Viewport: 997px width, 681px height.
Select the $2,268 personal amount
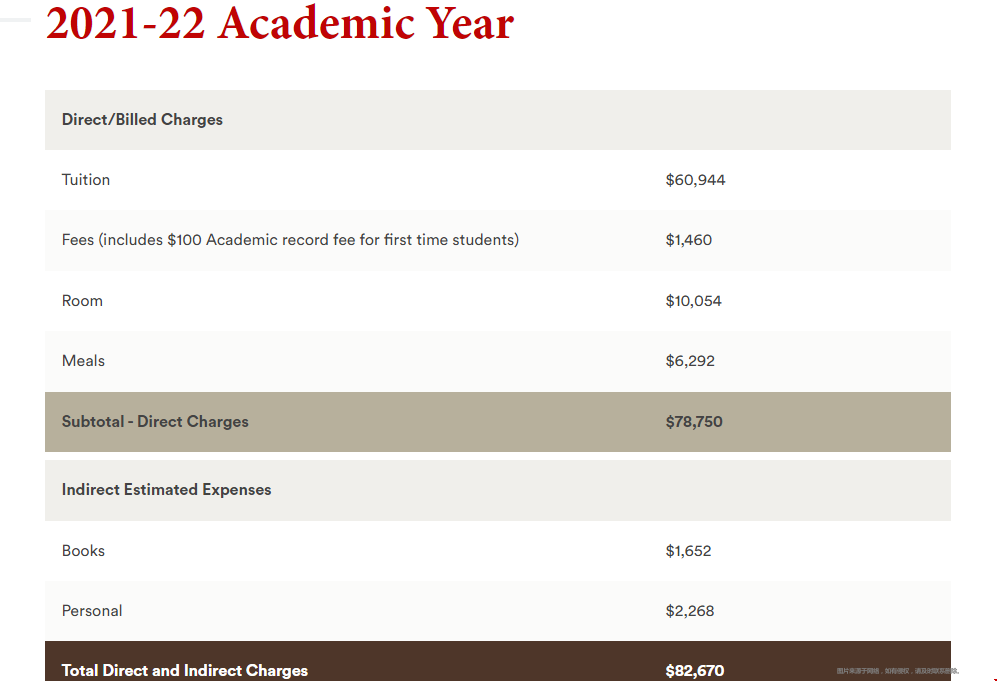pyautogui.click(x=689, y=610)
